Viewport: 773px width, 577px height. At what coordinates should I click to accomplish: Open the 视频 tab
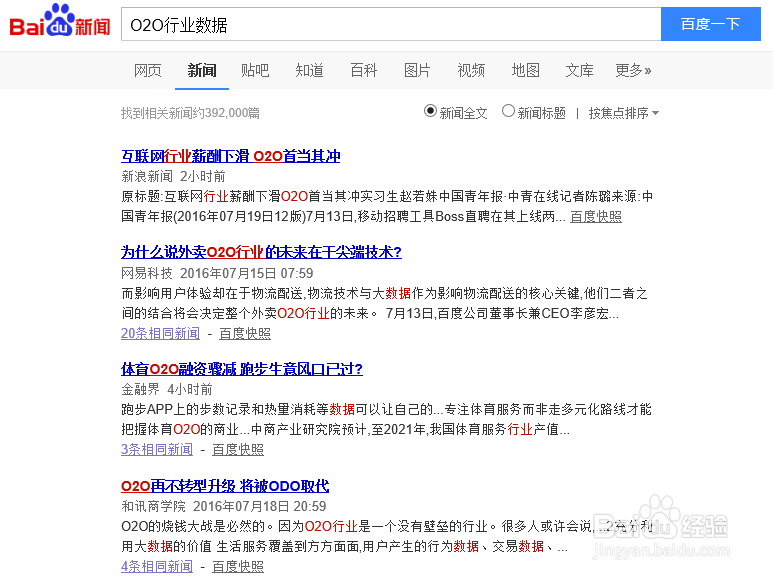coord(471,71)
